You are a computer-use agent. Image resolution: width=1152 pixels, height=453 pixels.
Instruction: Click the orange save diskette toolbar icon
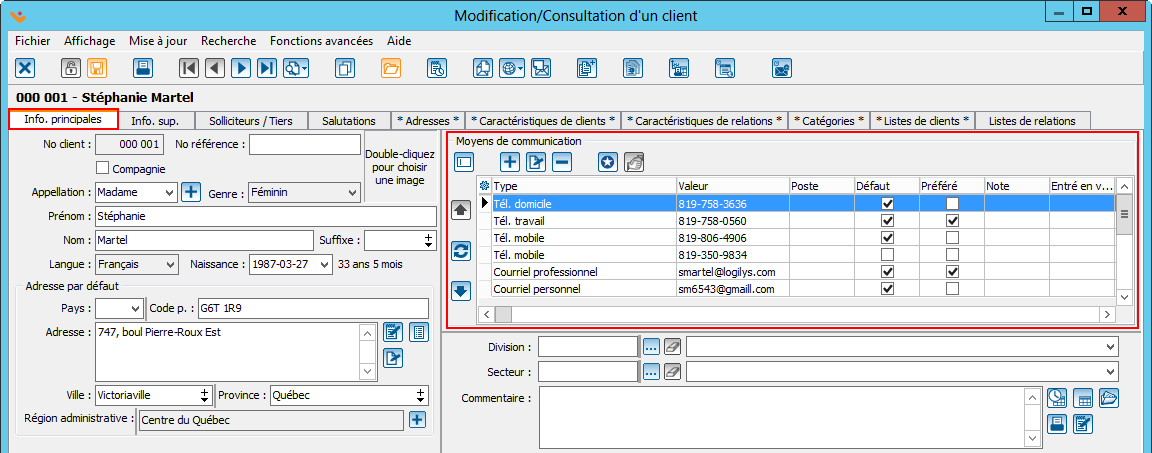(x=97, y=68)
